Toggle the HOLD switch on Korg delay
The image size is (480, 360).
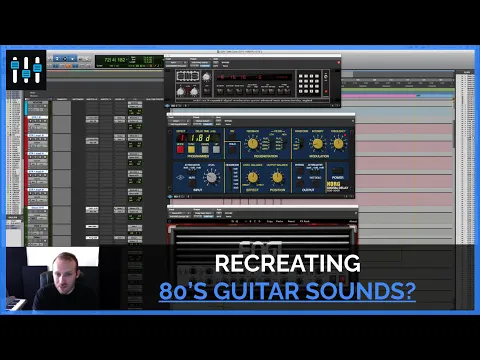(x=232, y=149)
